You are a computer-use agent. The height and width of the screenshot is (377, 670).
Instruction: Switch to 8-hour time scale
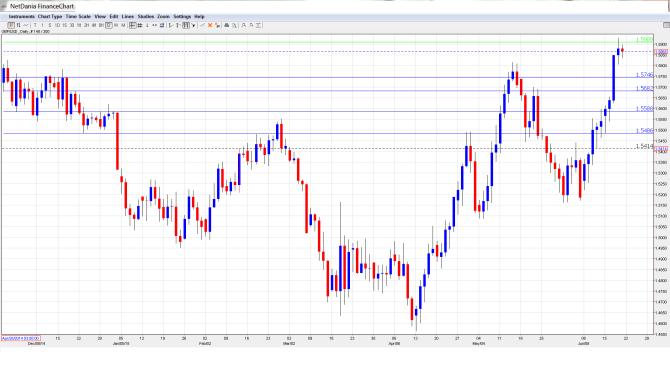(101, 26)
